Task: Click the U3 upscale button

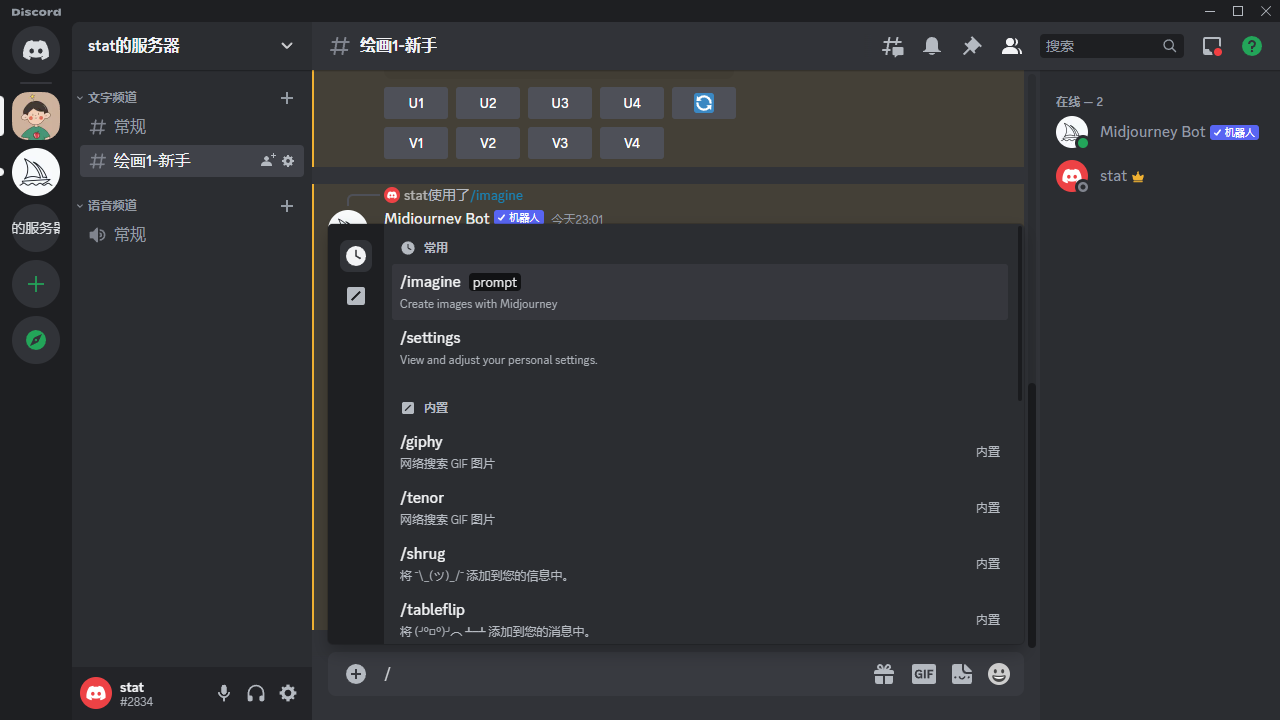Action: pos(560,103)
